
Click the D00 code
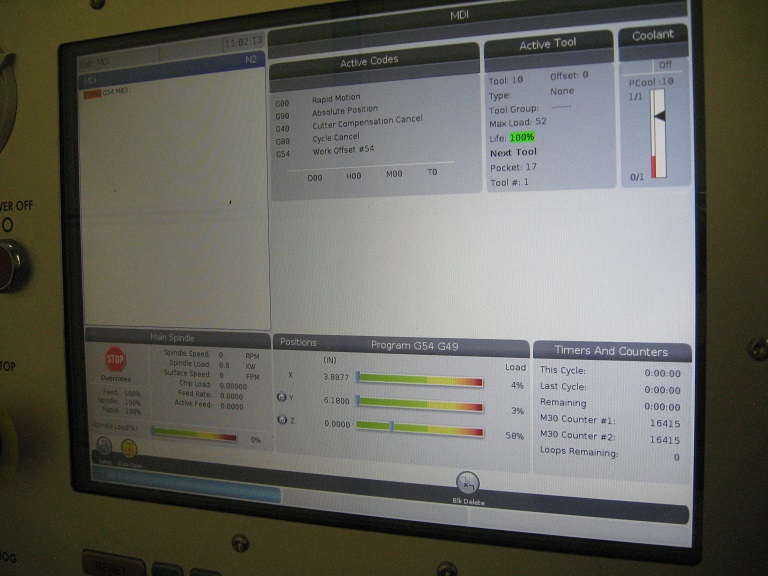pos(315,178)
